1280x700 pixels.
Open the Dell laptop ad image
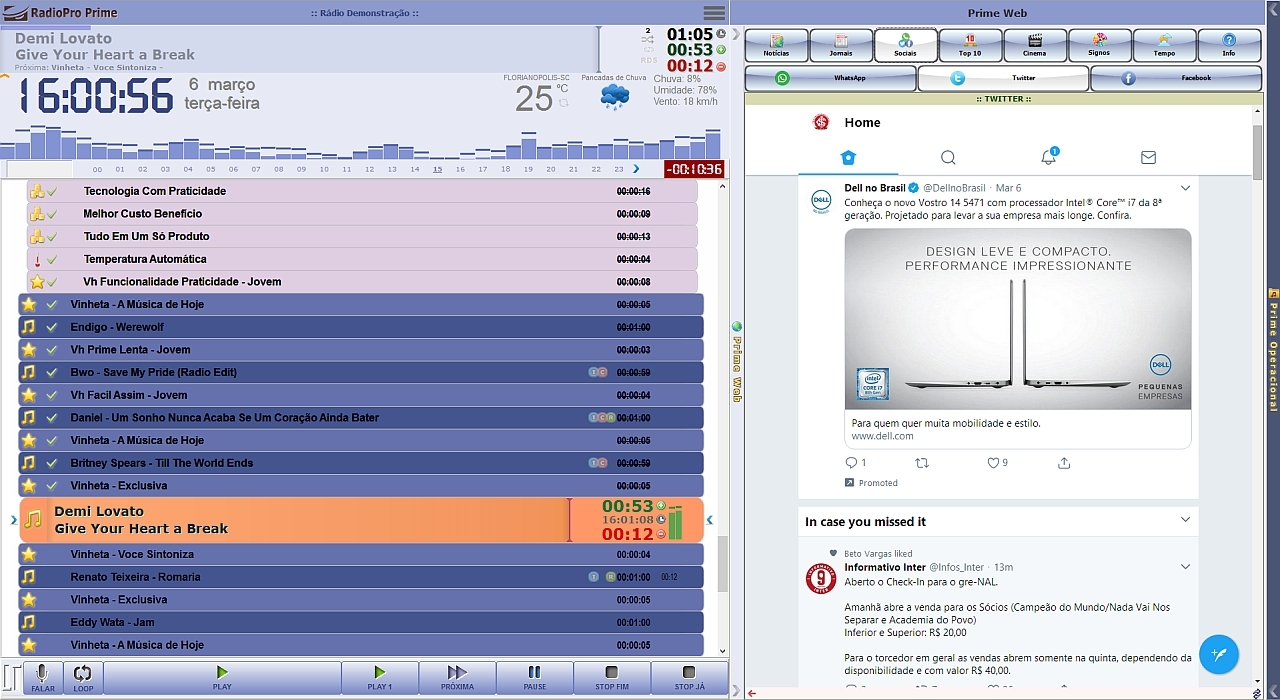click(1018, 318)
